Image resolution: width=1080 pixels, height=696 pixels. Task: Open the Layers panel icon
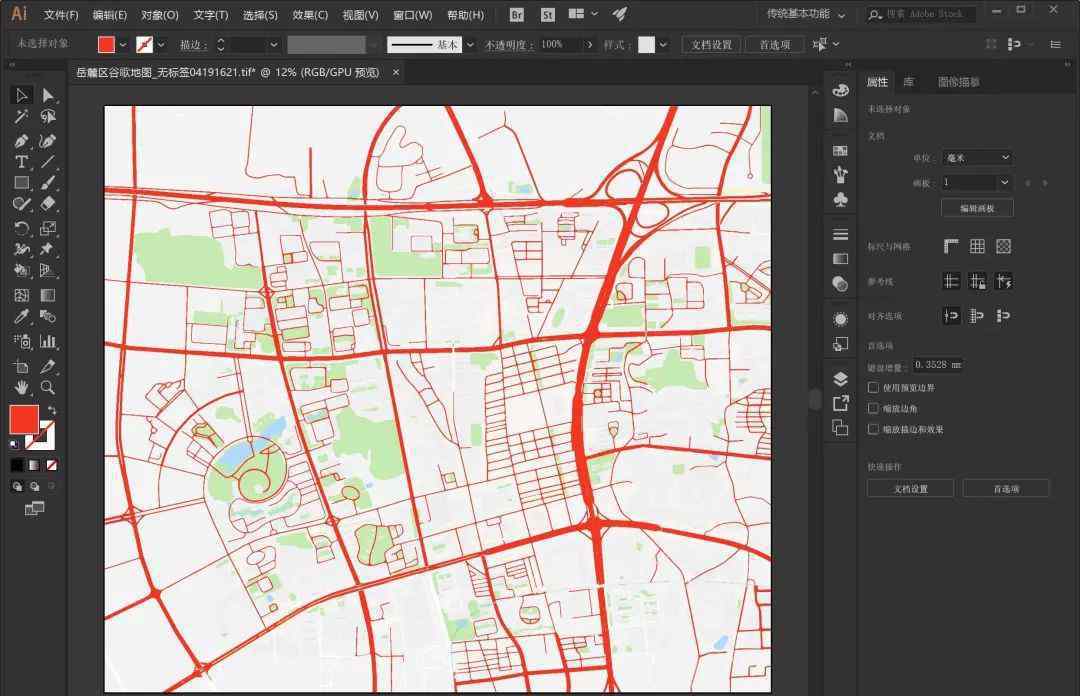click(840, 379)
